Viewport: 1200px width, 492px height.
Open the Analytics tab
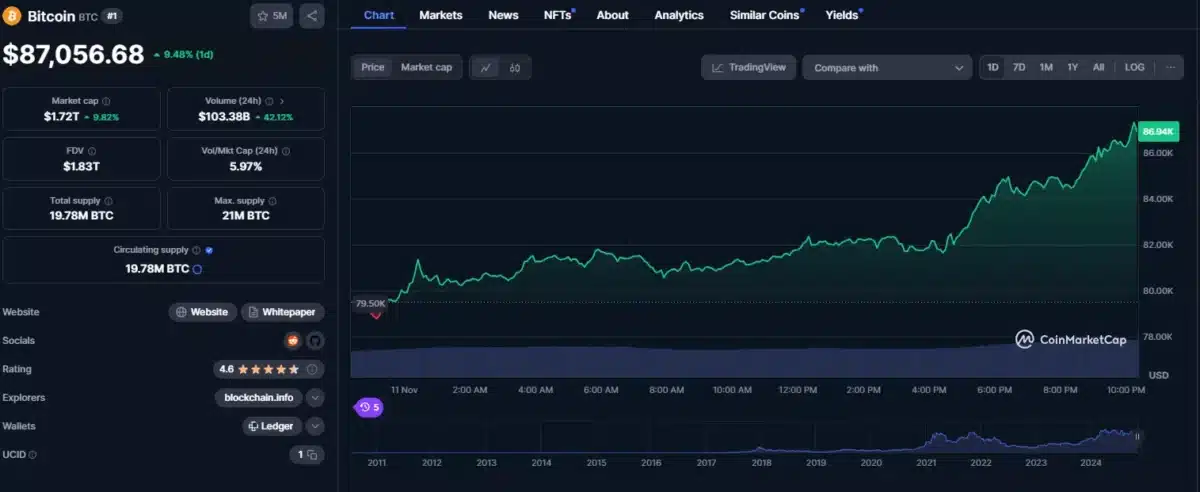pyautogui.click(x=679, y=15)
